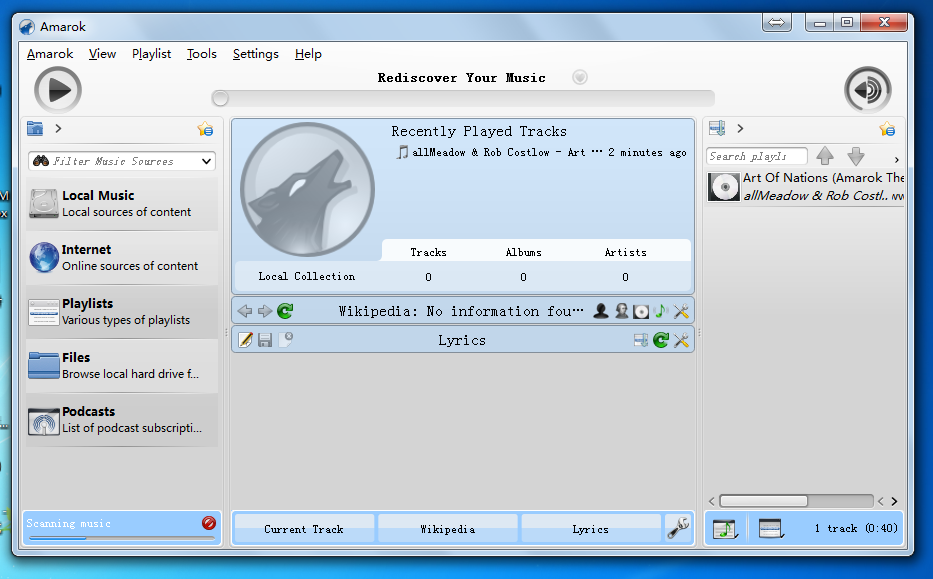The width and height of the screenshot is (933, 579).
Task: Switch to the Wikipedia applet tab
Action: point(447,529)
